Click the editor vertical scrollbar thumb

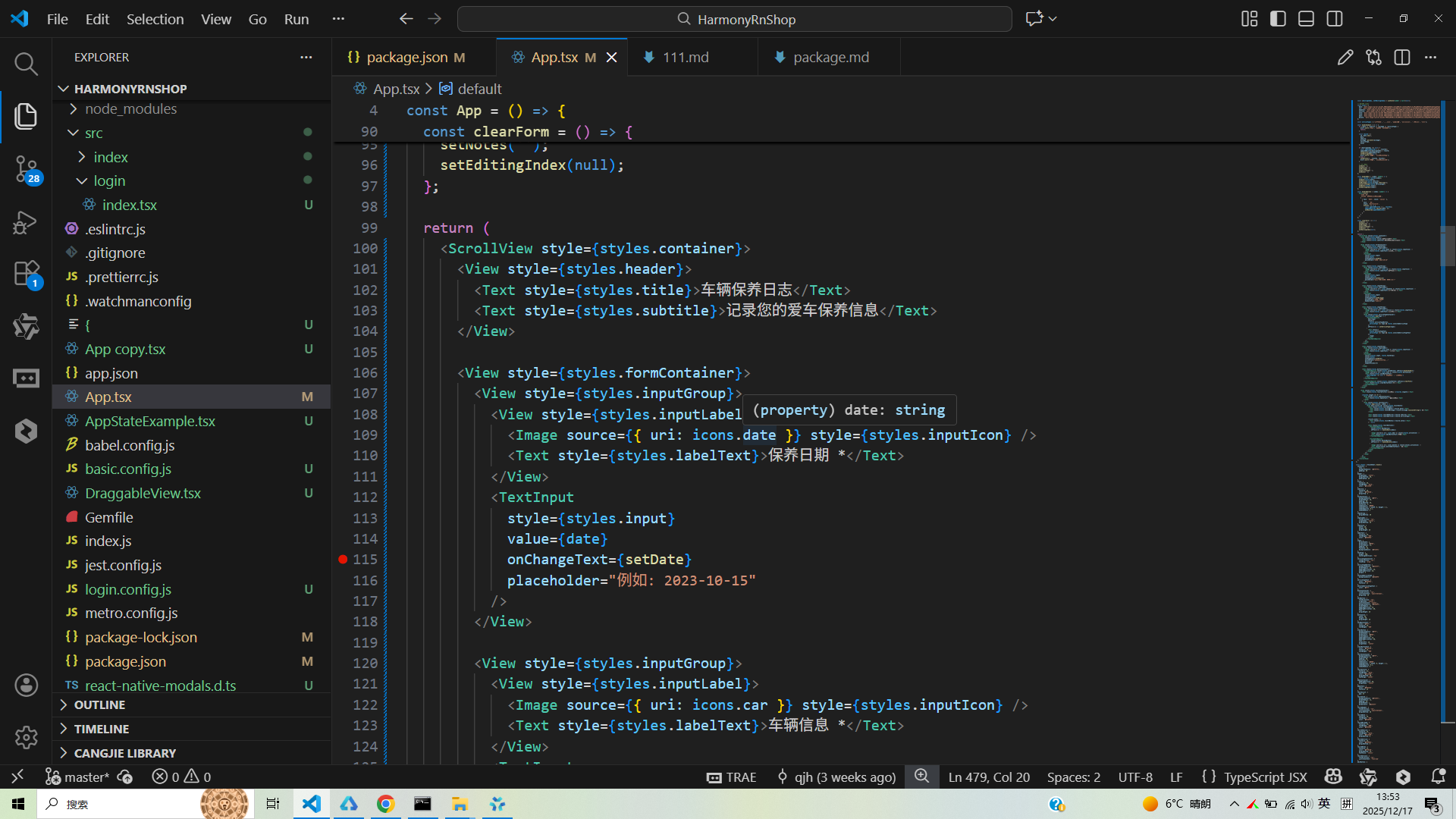[x=1447, y=245]
